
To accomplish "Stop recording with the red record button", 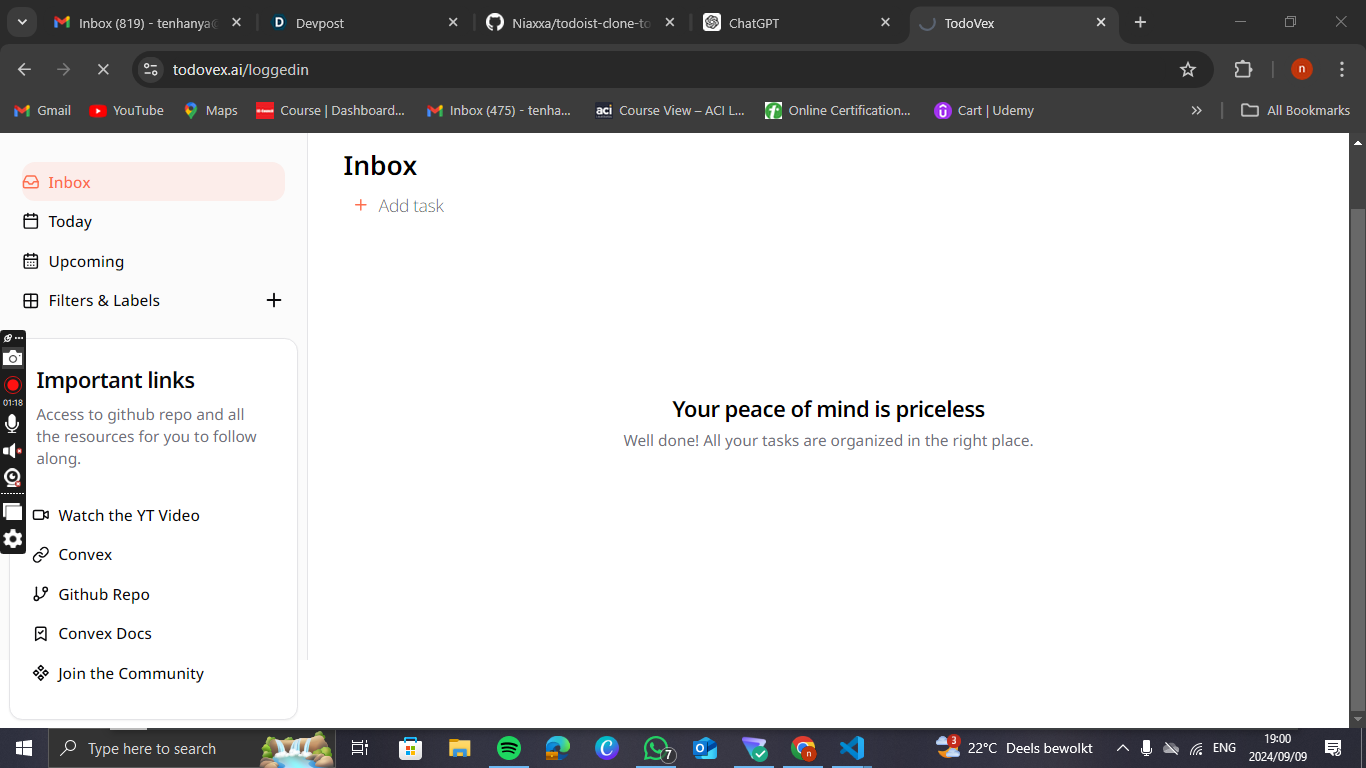I will (x=12, y=385).
